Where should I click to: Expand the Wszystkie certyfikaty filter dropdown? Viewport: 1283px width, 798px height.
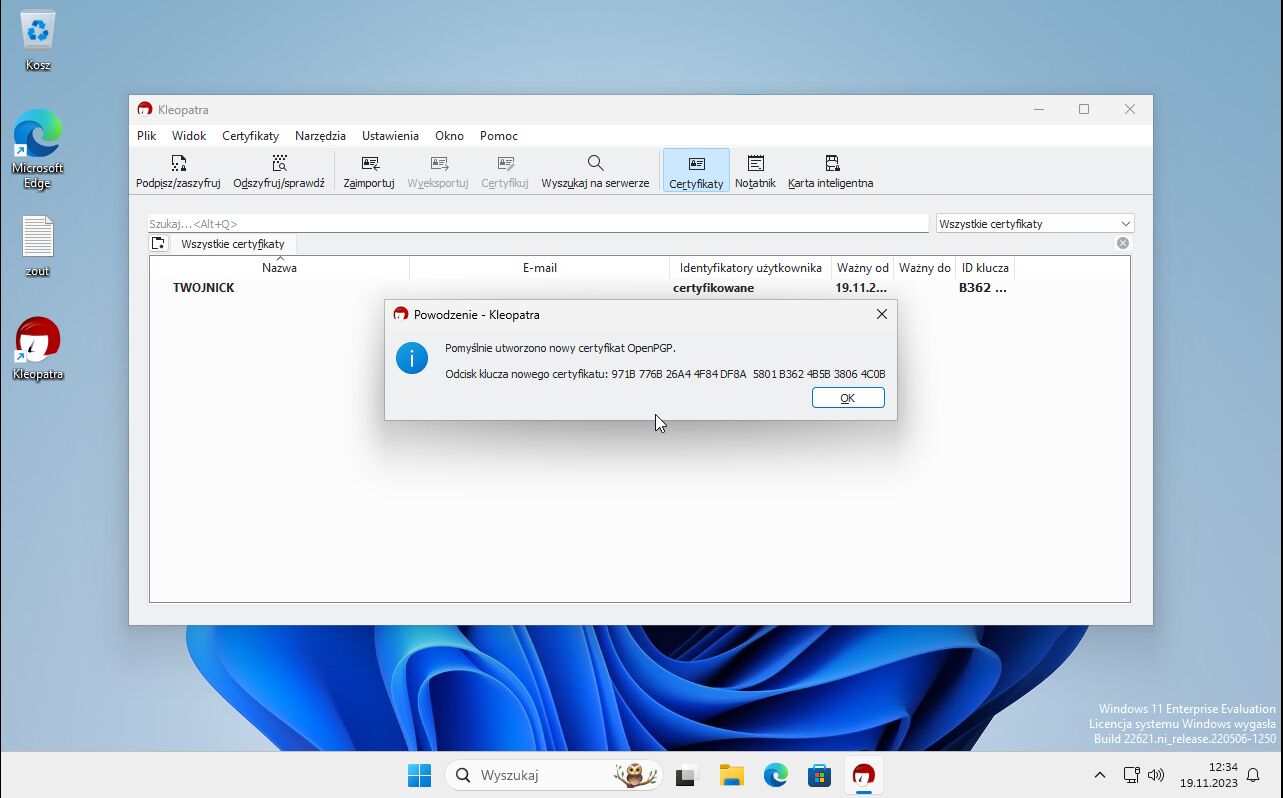[1034, 224]
